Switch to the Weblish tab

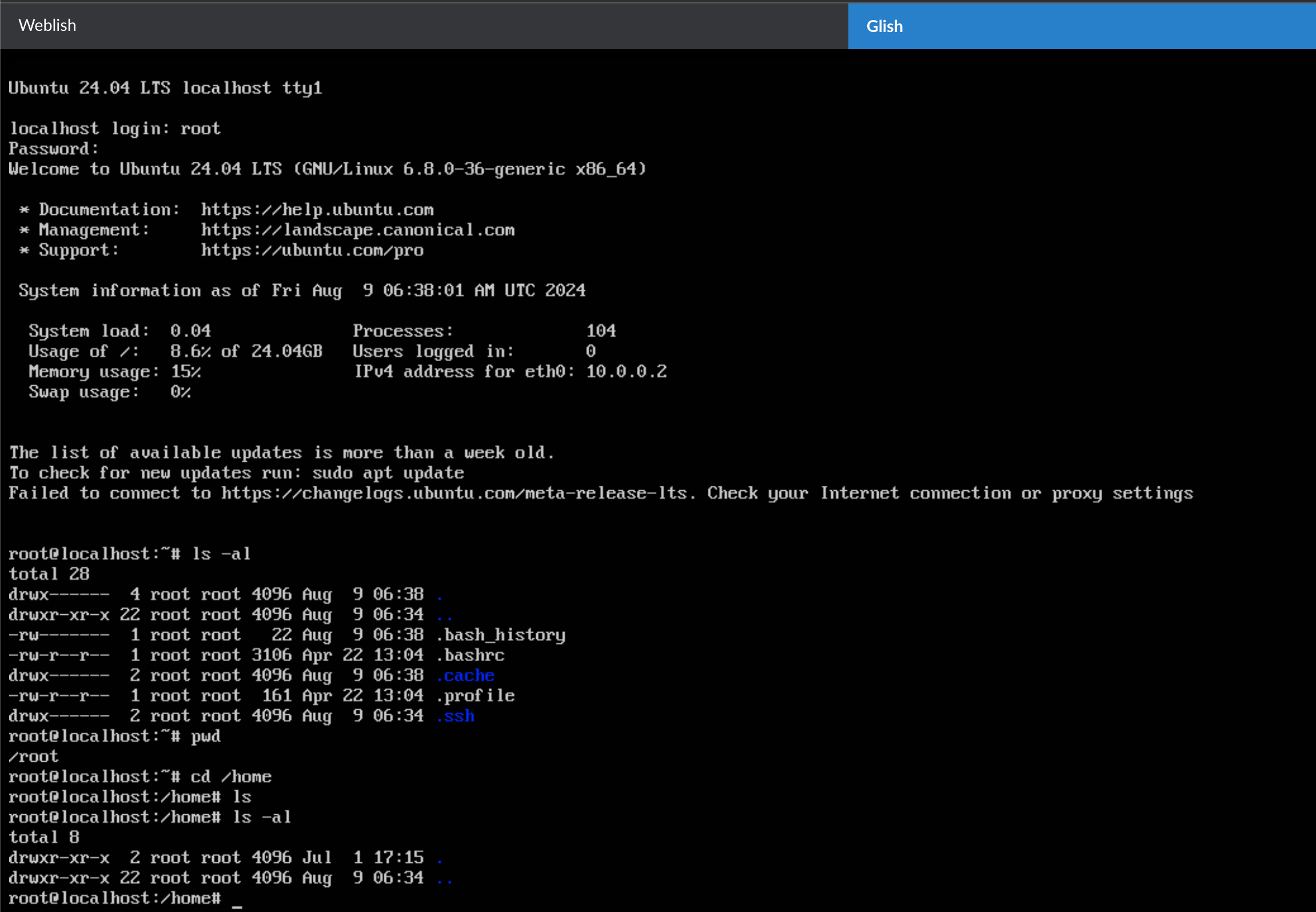tap(47, 25)
